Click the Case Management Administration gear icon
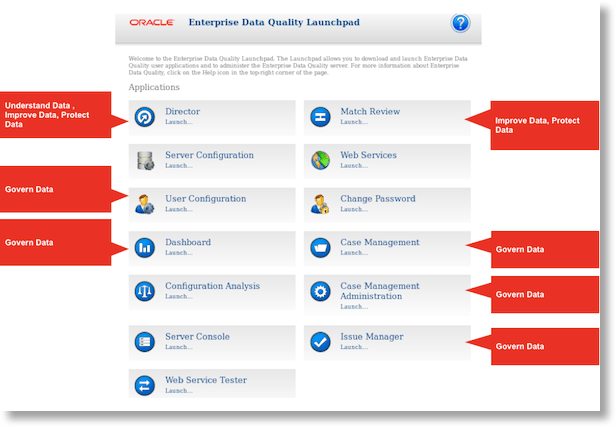The width and height of the screenshot is (616, 427). point(320,291)
